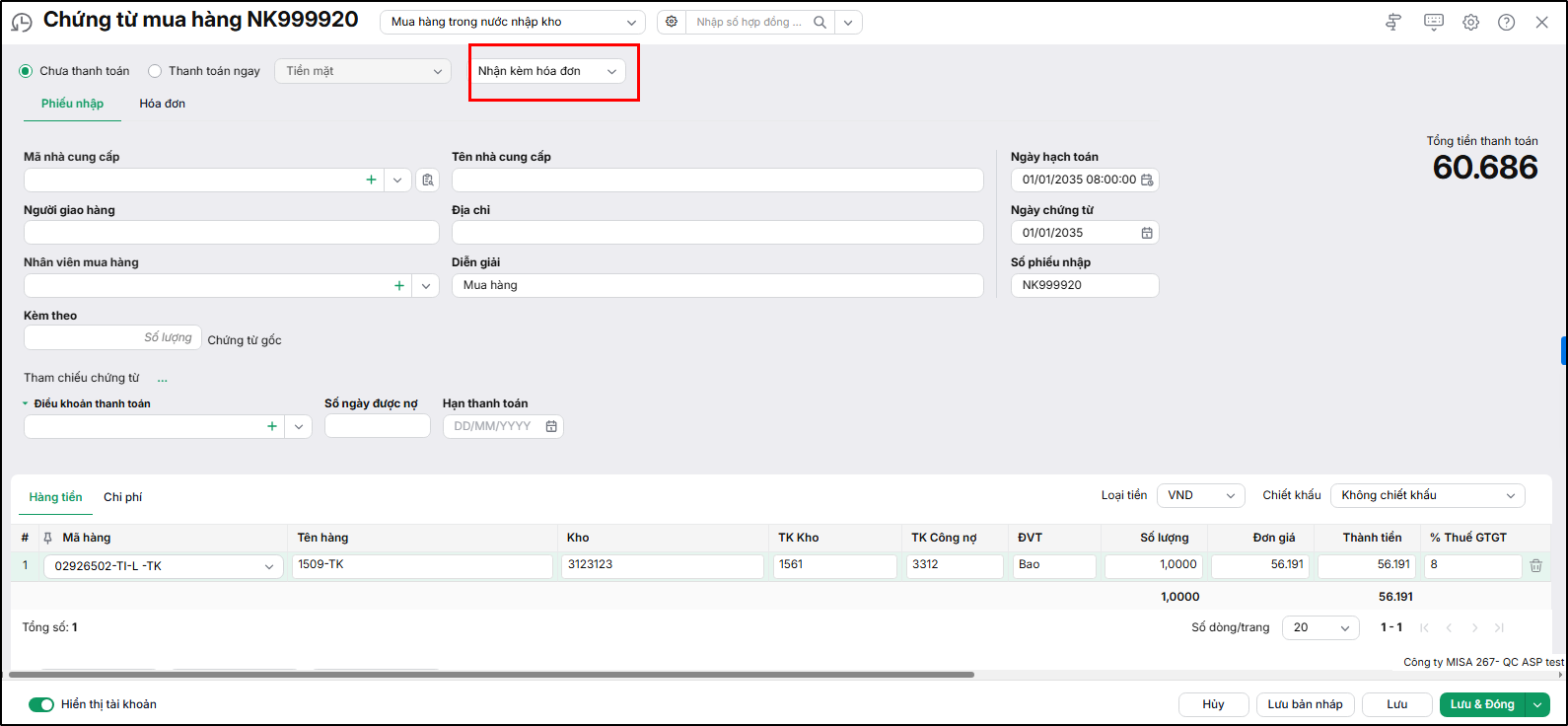Expand the contract number dropdown arrow
The image size is (1568, 726).
(x=848, y=22)
